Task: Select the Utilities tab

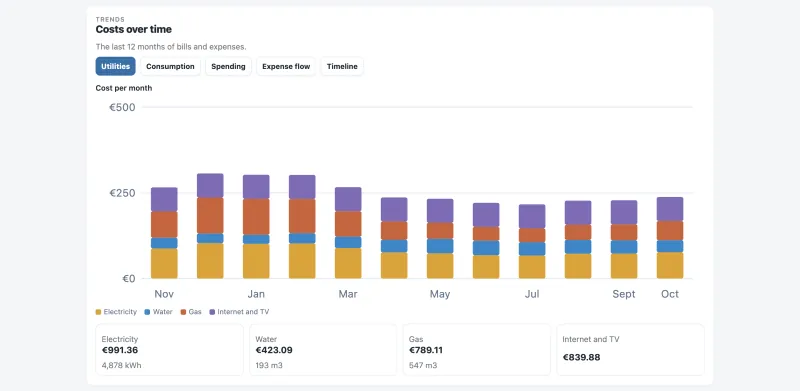Action: [x=115, y=66]
